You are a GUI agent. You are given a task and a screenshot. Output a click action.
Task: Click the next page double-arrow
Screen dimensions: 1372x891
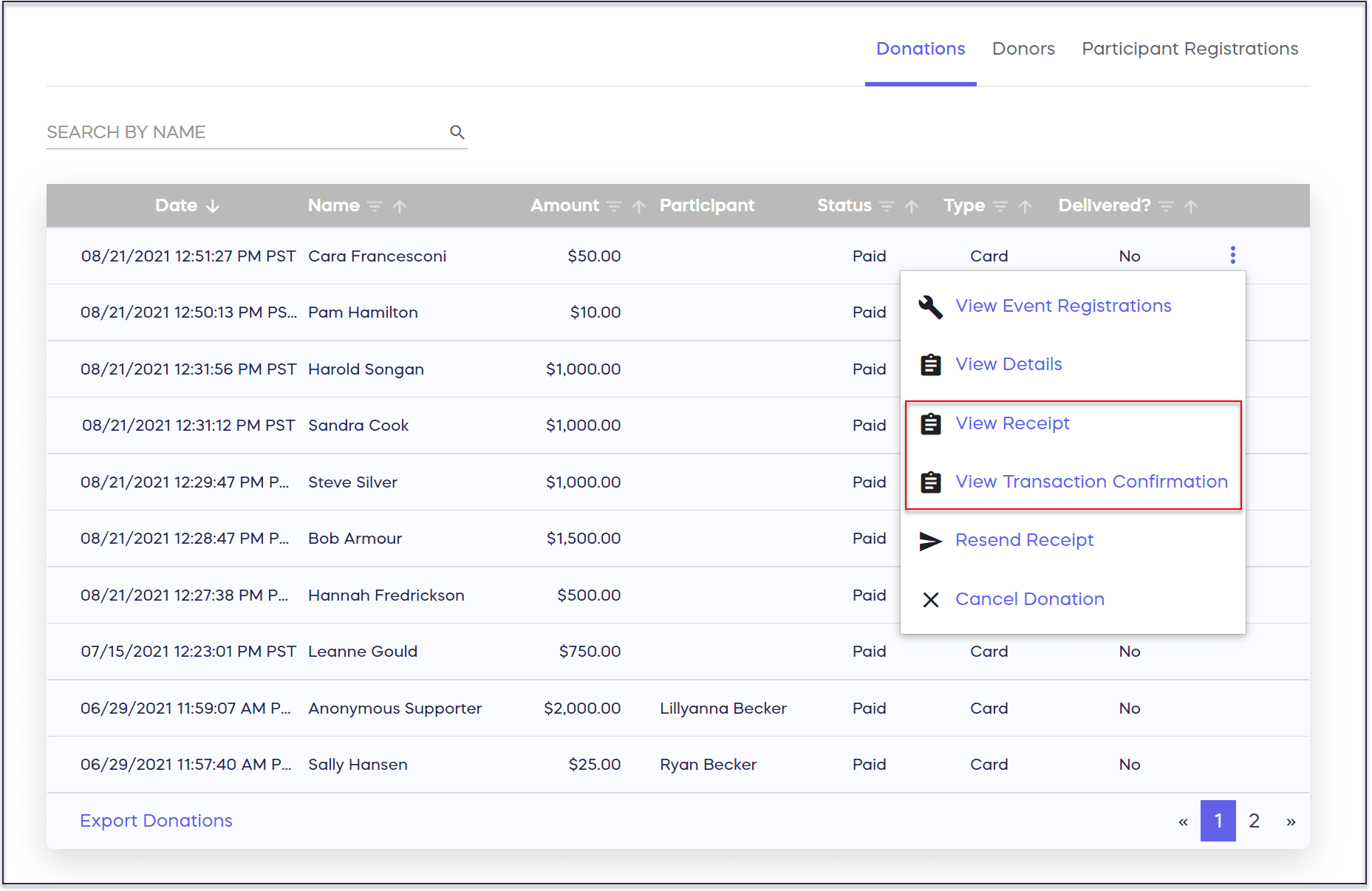1291,822
